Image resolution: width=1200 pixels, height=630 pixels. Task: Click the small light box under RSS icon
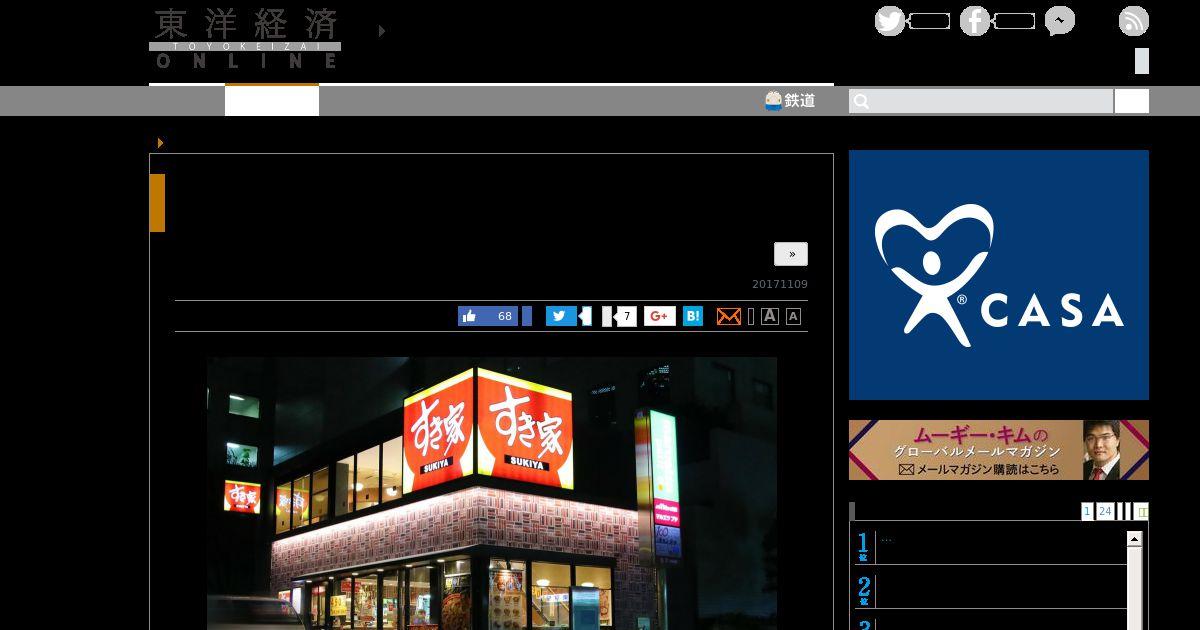tap(1142, 61)
